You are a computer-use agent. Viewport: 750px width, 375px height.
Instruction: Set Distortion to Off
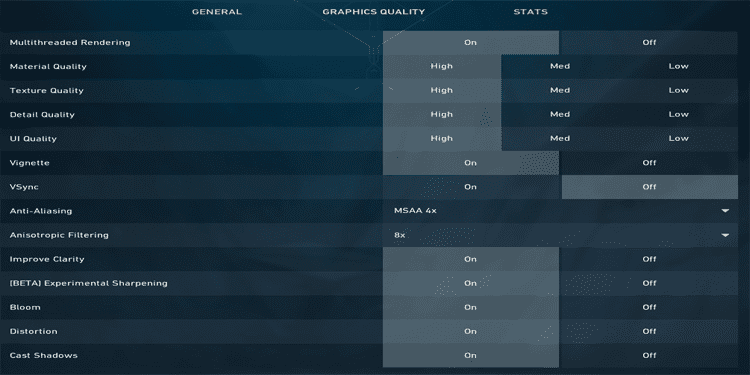pyautogui.click(x=649, y=331)
